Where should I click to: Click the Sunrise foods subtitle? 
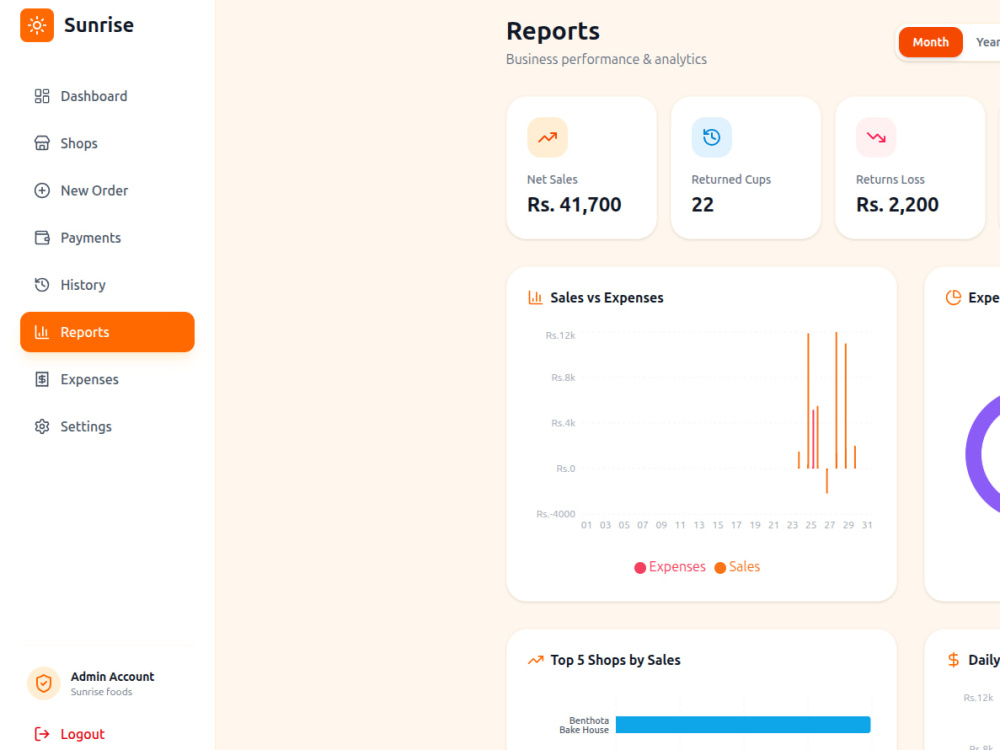tap(101, 692)
